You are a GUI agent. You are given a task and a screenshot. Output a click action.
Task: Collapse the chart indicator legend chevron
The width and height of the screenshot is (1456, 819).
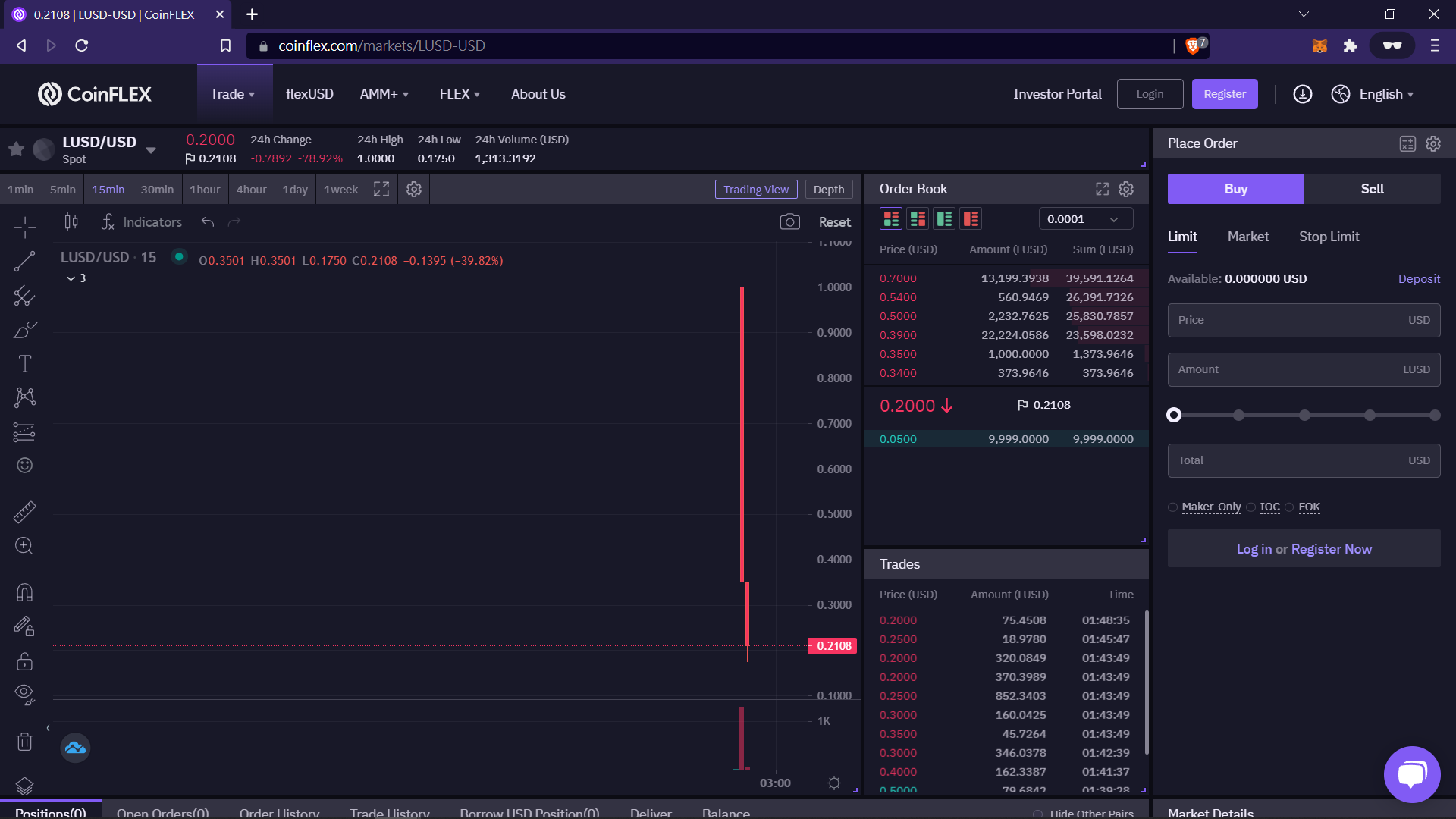[x=71, y=278]
